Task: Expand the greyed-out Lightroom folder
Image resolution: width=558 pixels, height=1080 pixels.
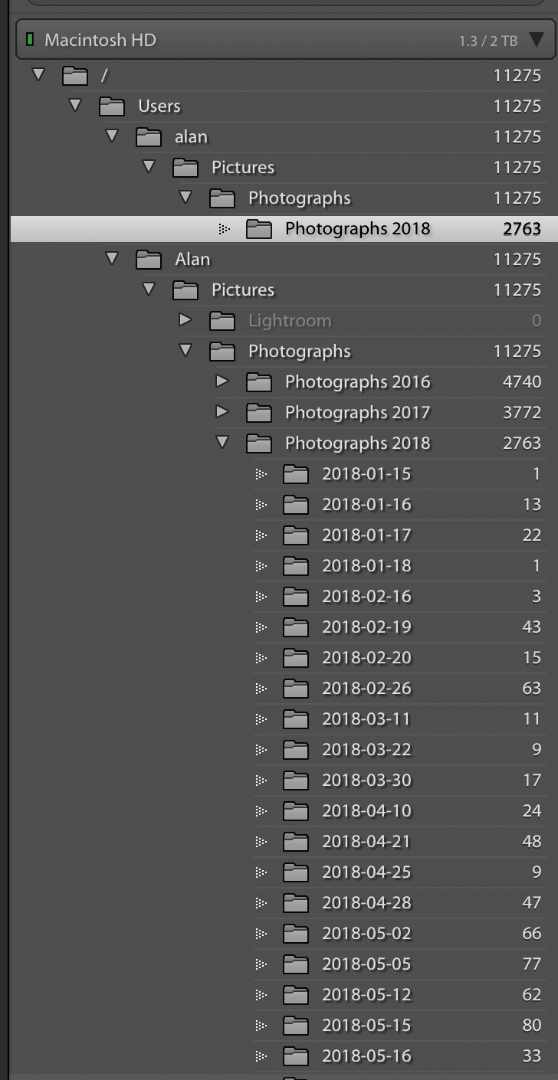Action: (x=185, y=320)
